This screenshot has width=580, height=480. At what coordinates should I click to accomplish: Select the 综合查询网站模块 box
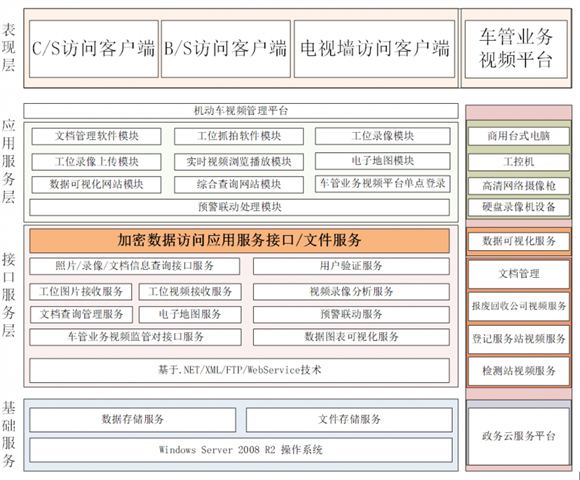click(x=239, y=185)
